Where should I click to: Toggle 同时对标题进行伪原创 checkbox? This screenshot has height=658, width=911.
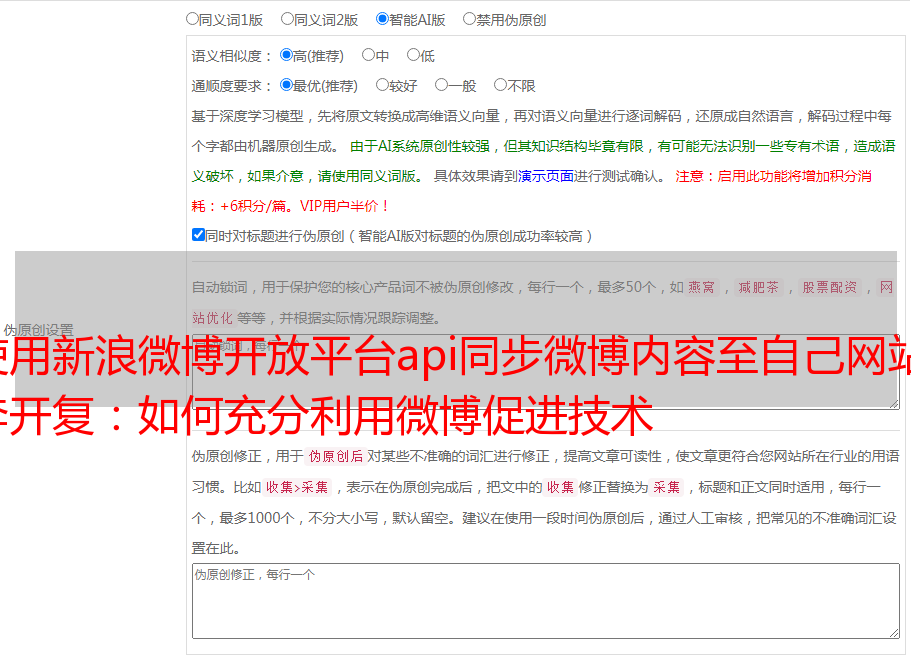(x=198, y=235)
